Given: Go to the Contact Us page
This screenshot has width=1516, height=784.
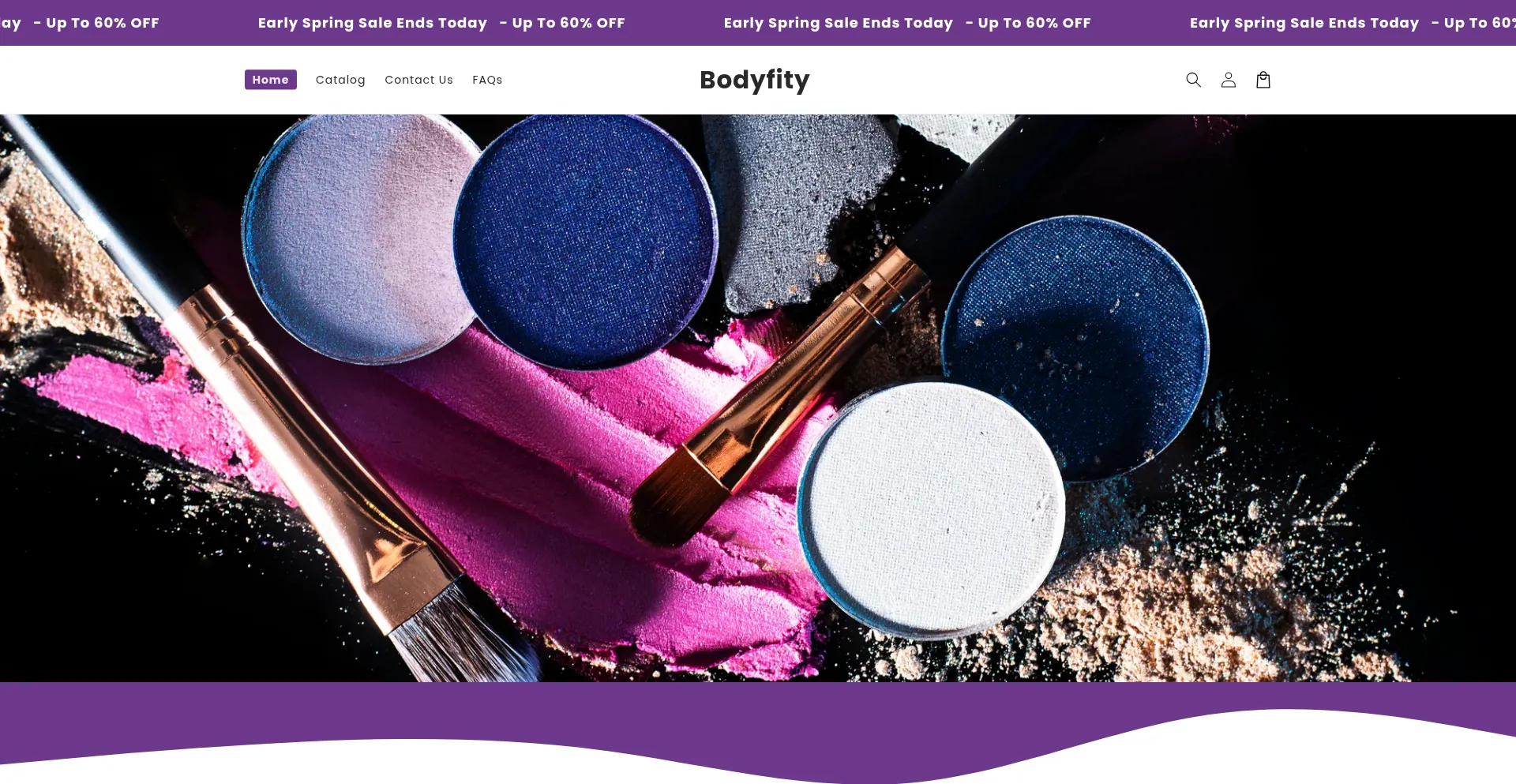Looking at the screenshot, I should click(418, 80).
